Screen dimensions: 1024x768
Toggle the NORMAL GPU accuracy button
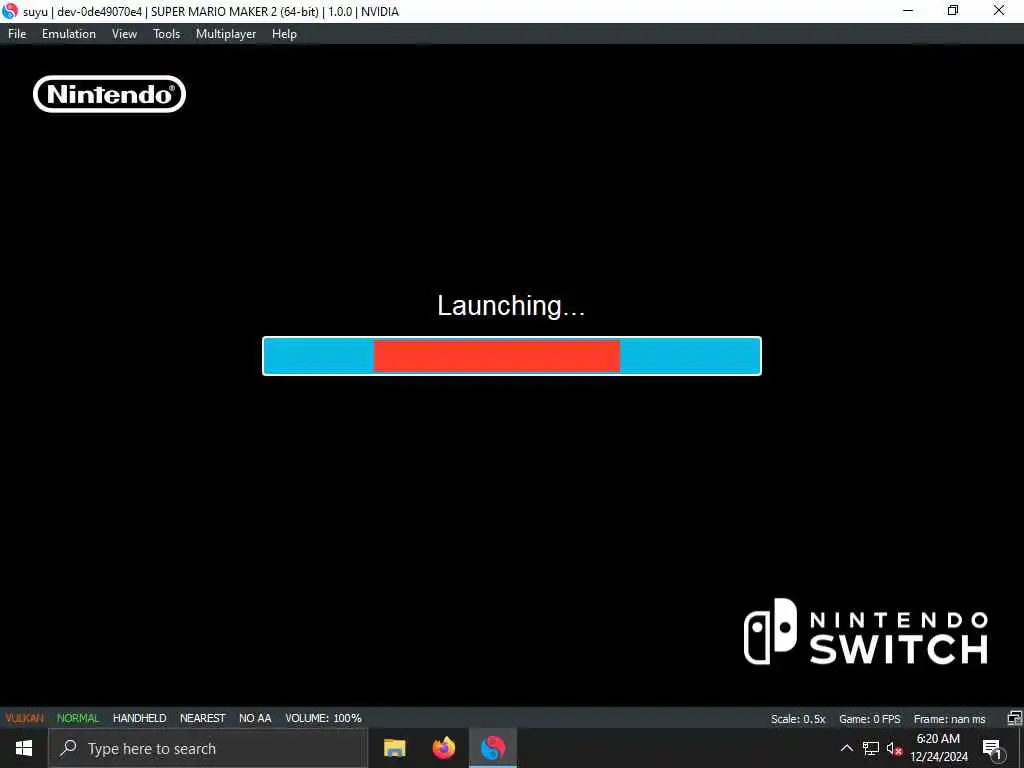coord(78,718)
